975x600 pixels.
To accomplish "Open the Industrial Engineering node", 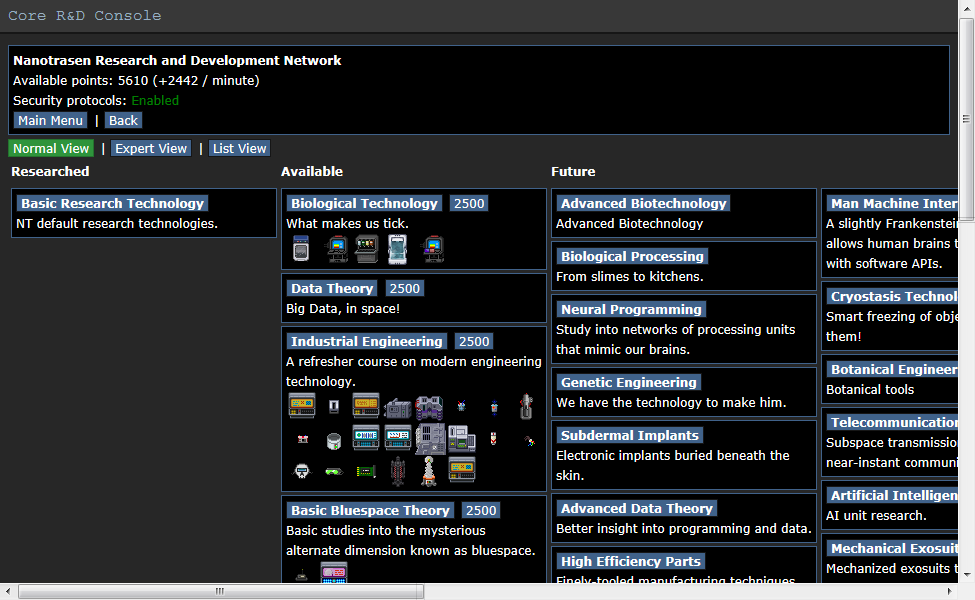I will 367,341.
